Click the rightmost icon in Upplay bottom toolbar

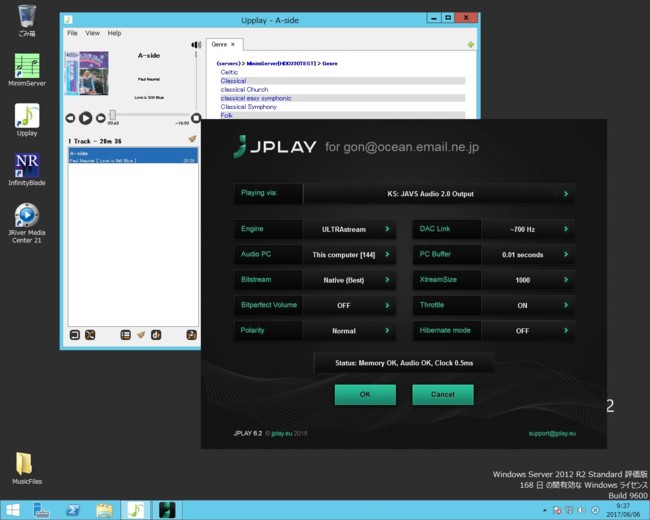[x=192, y=335]
